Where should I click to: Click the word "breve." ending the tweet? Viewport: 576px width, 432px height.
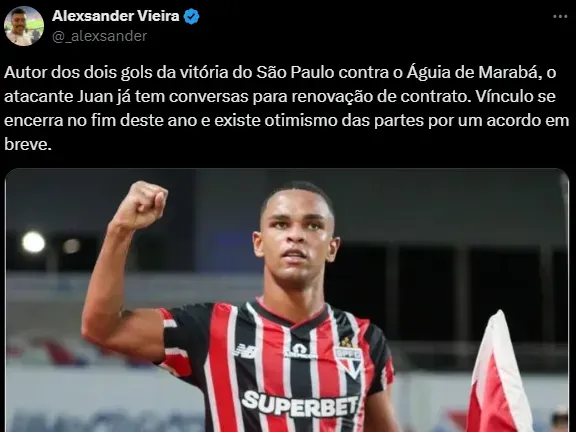pos(28,144)
